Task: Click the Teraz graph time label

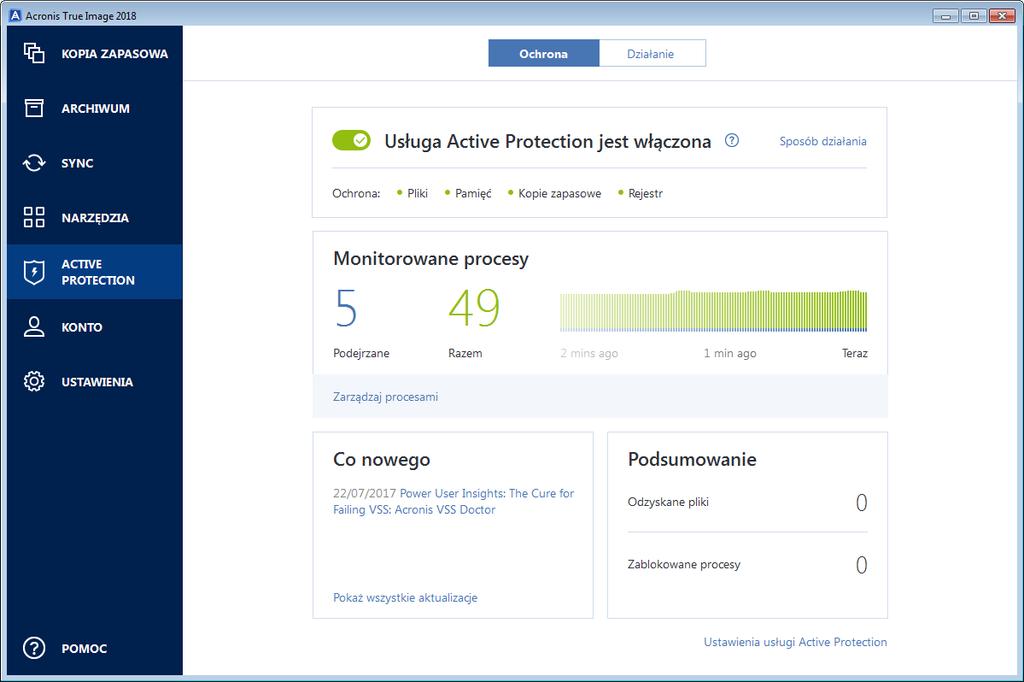Action: [854, 353]
